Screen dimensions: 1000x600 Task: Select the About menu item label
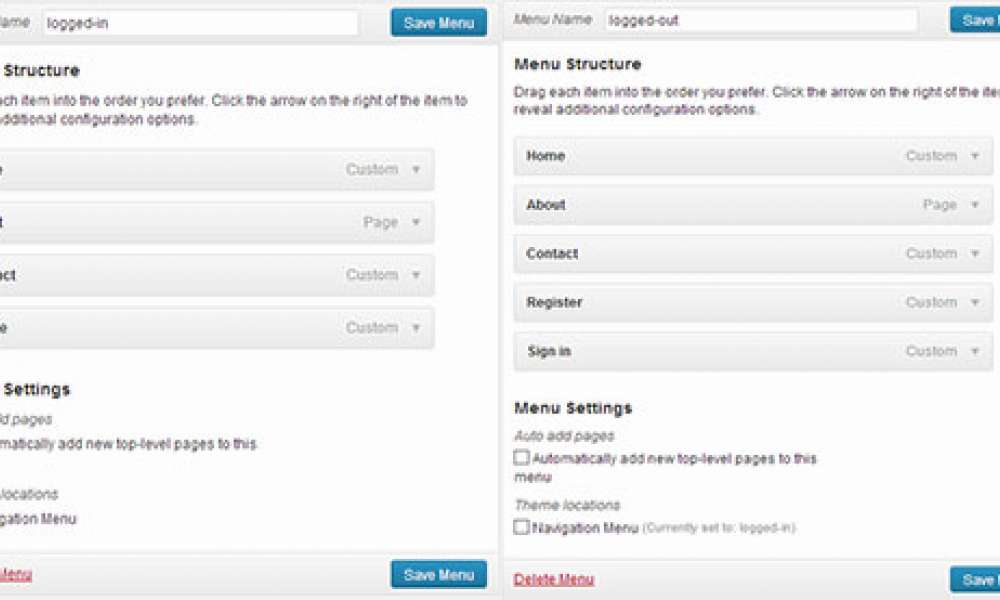point(546,205)
